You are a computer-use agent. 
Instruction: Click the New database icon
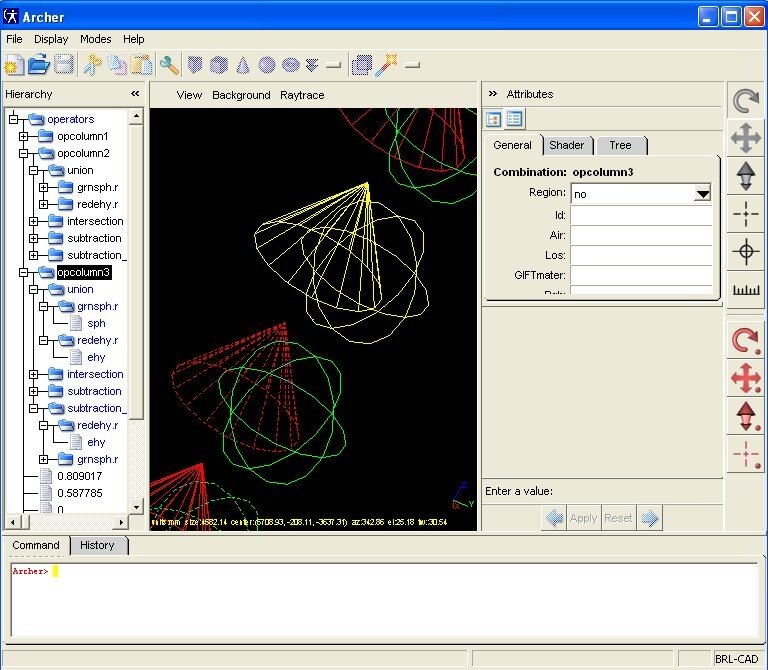coord(14,65)
